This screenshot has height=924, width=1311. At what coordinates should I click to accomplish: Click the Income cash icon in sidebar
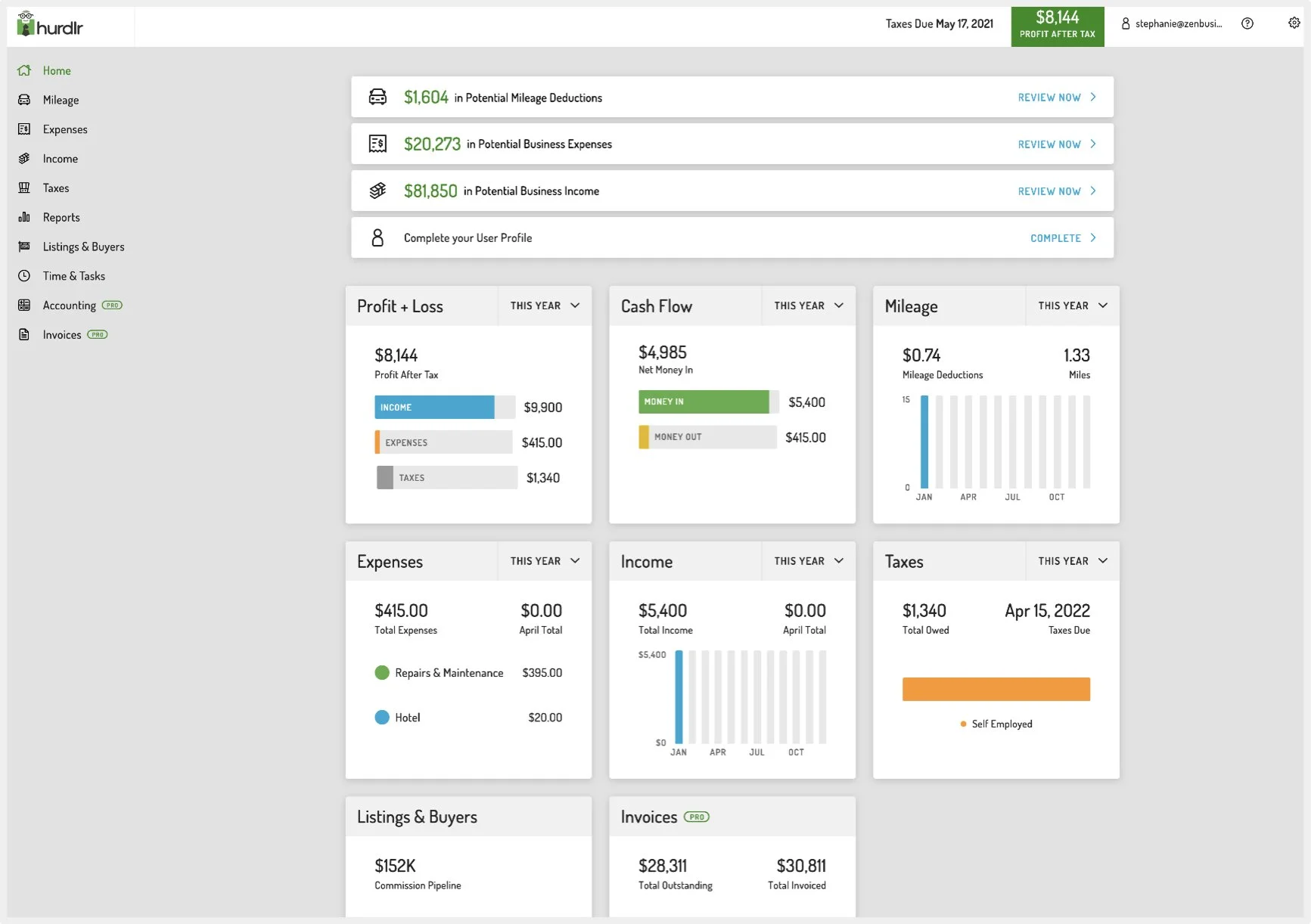(x=24, y=159)
